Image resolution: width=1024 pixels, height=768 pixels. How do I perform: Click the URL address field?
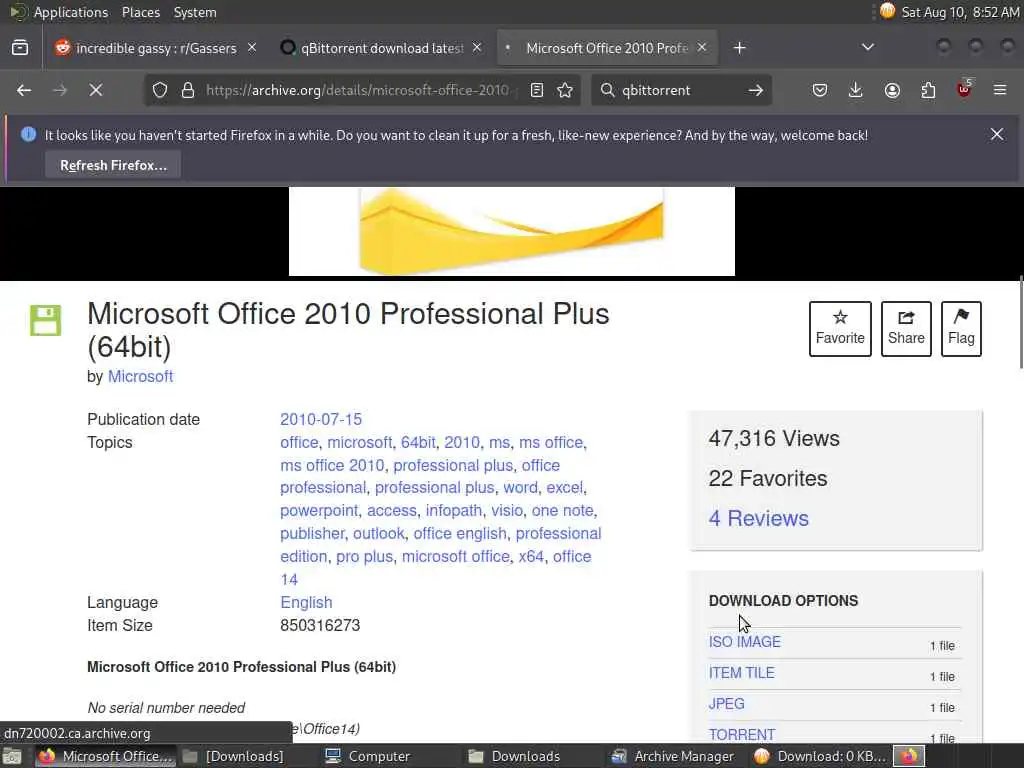pyautogui.click(x=358, y=90)
